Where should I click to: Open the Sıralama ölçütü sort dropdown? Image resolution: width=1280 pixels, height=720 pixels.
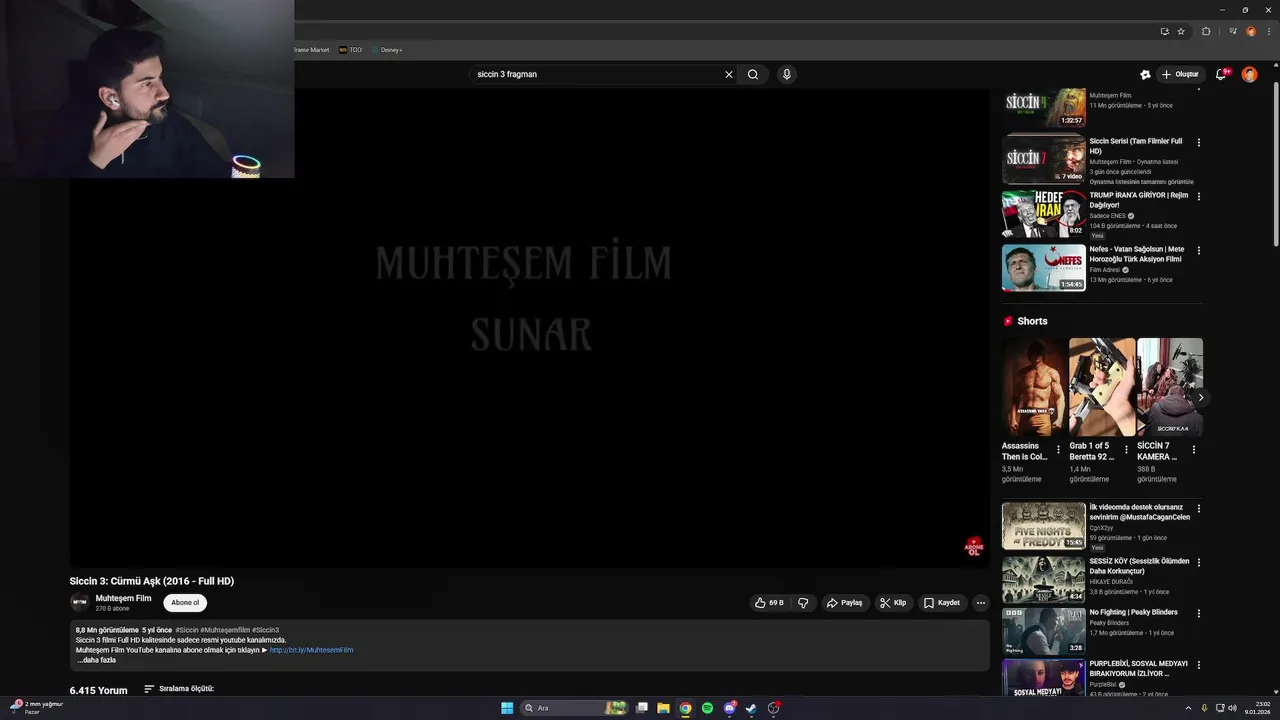(179, 689)
